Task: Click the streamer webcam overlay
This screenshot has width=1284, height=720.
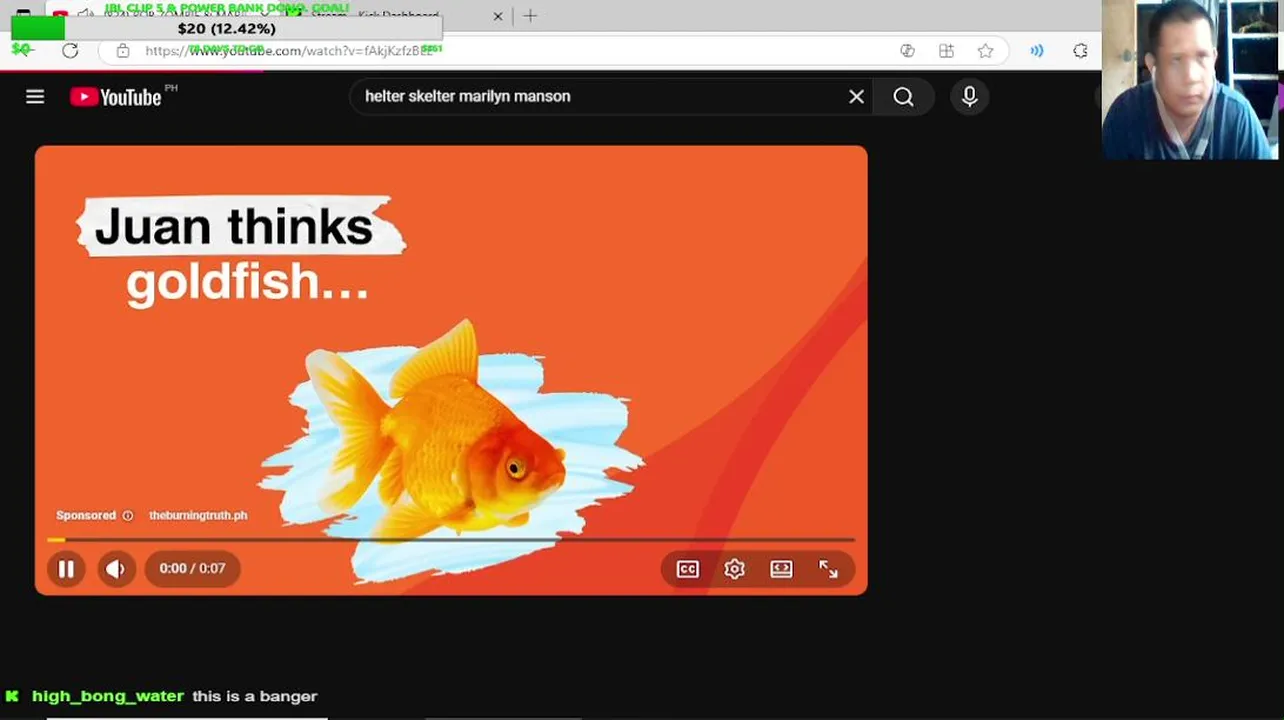Action: [1190, 80]
